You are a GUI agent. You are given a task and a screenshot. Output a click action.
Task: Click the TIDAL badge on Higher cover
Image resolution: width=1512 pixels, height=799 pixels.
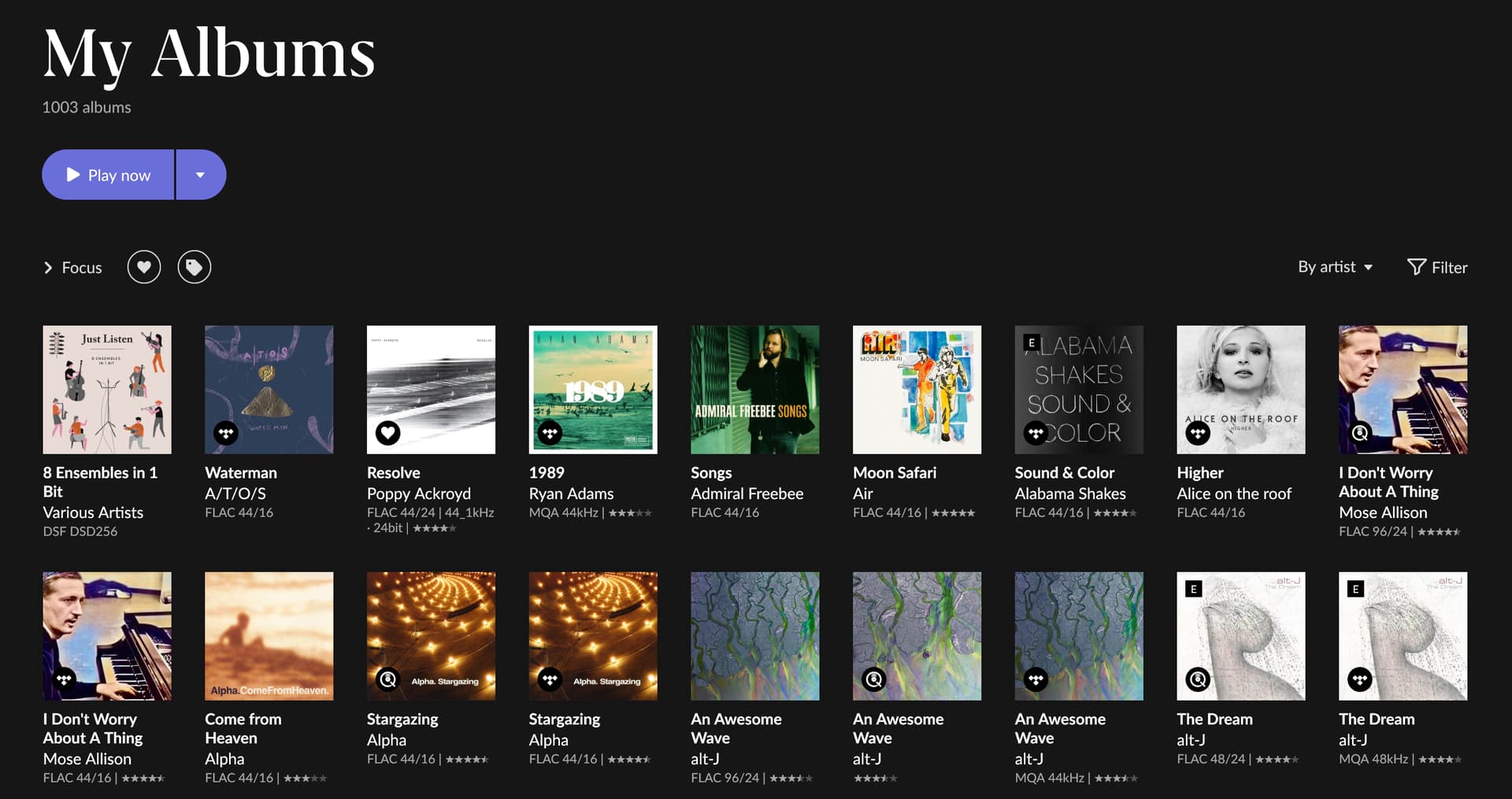click(x=1199, y=433)
